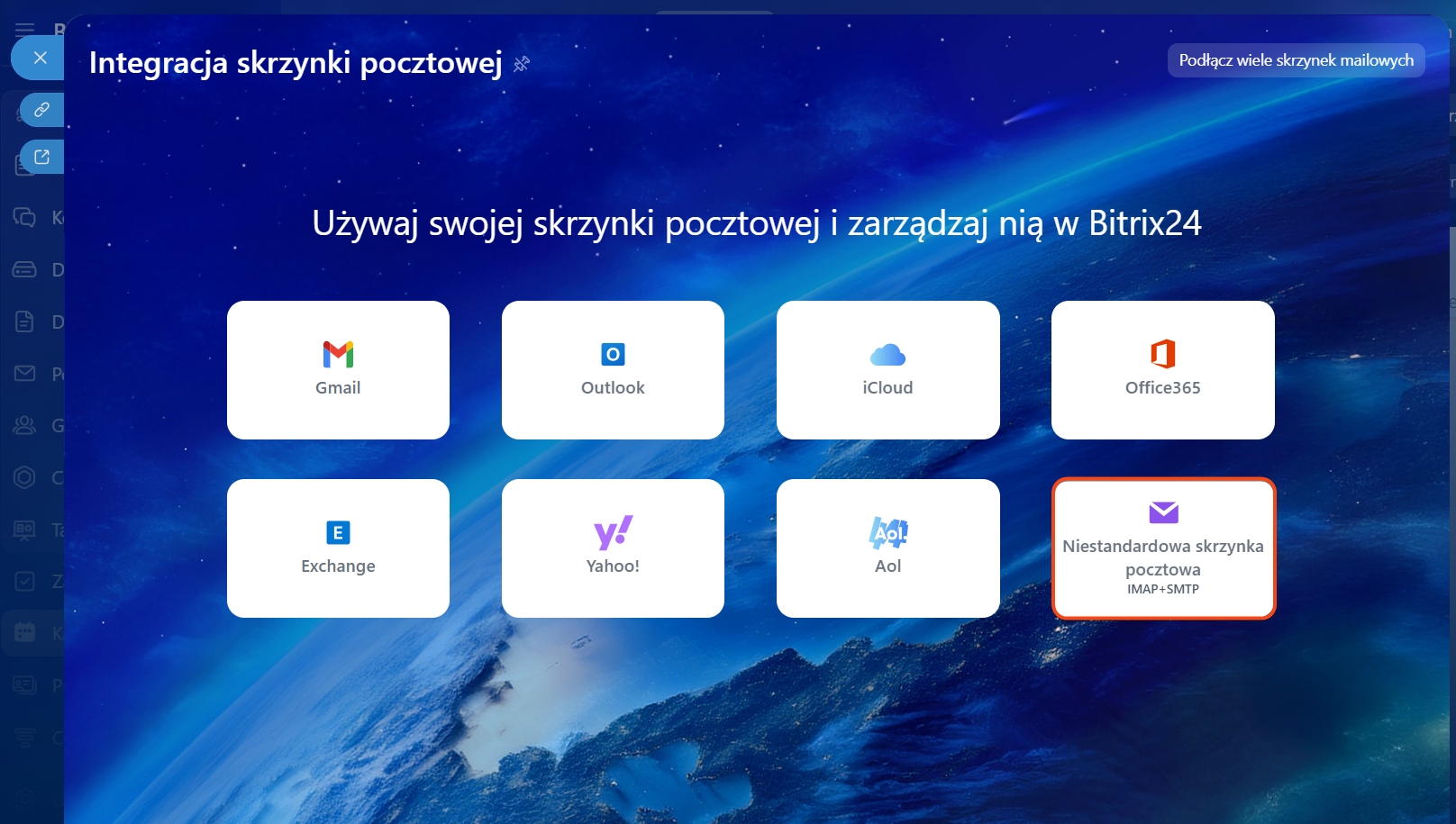
Task: Open the chat bubbles sidebar item
Action: [x=24, y=217]
